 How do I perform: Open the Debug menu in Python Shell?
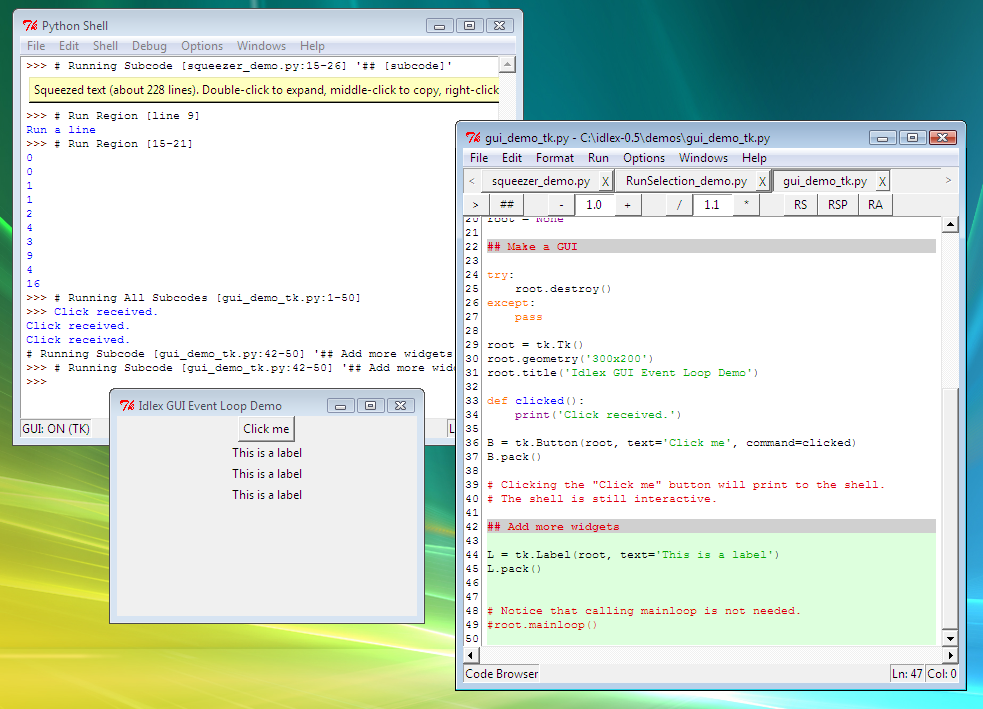tap(150, 46)
